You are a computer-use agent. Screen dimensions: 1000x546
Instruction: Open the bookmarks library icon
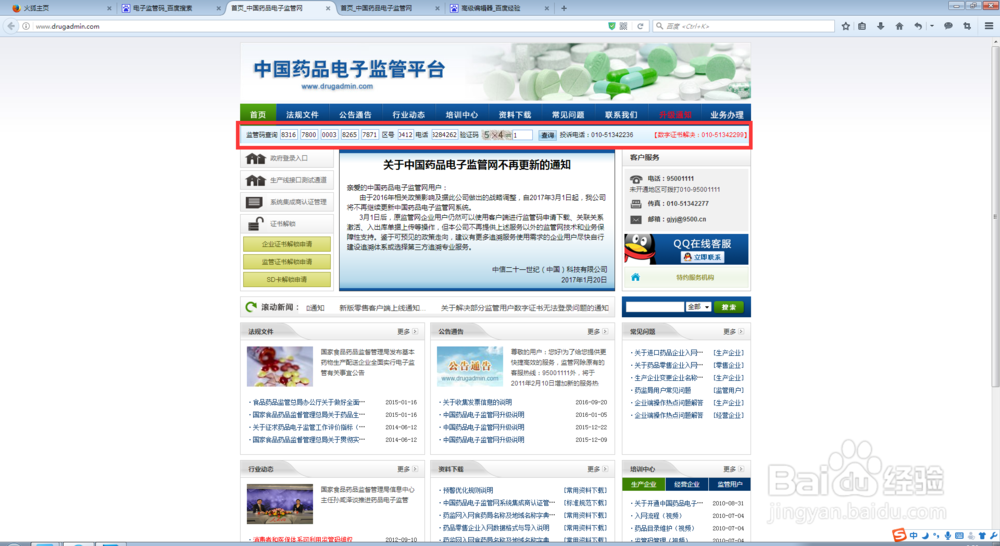point(862,26)
